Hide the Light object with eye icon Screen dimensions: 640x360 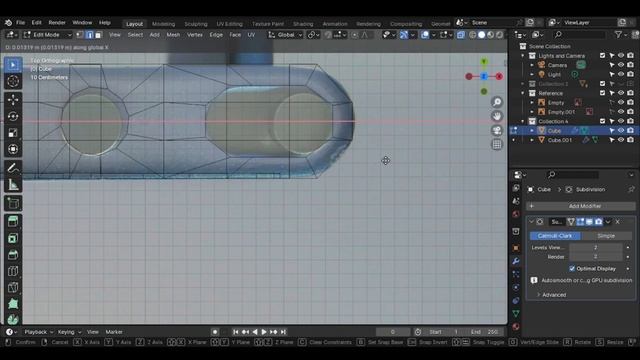621,74
